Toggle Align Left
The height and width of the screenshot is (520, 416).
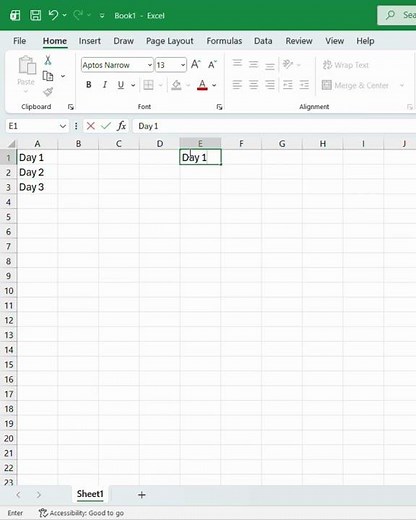(237, 85)
